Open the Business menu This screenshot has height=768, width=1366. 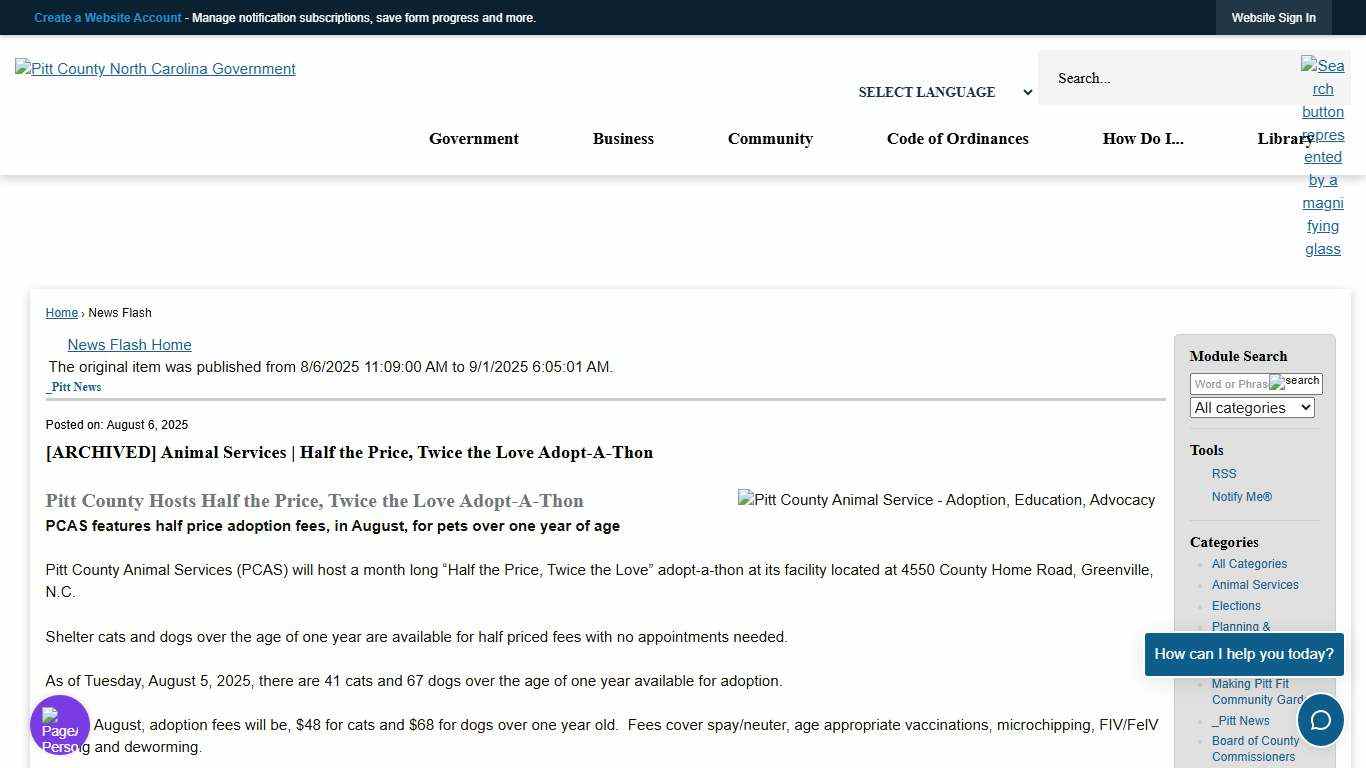(623, 139)
